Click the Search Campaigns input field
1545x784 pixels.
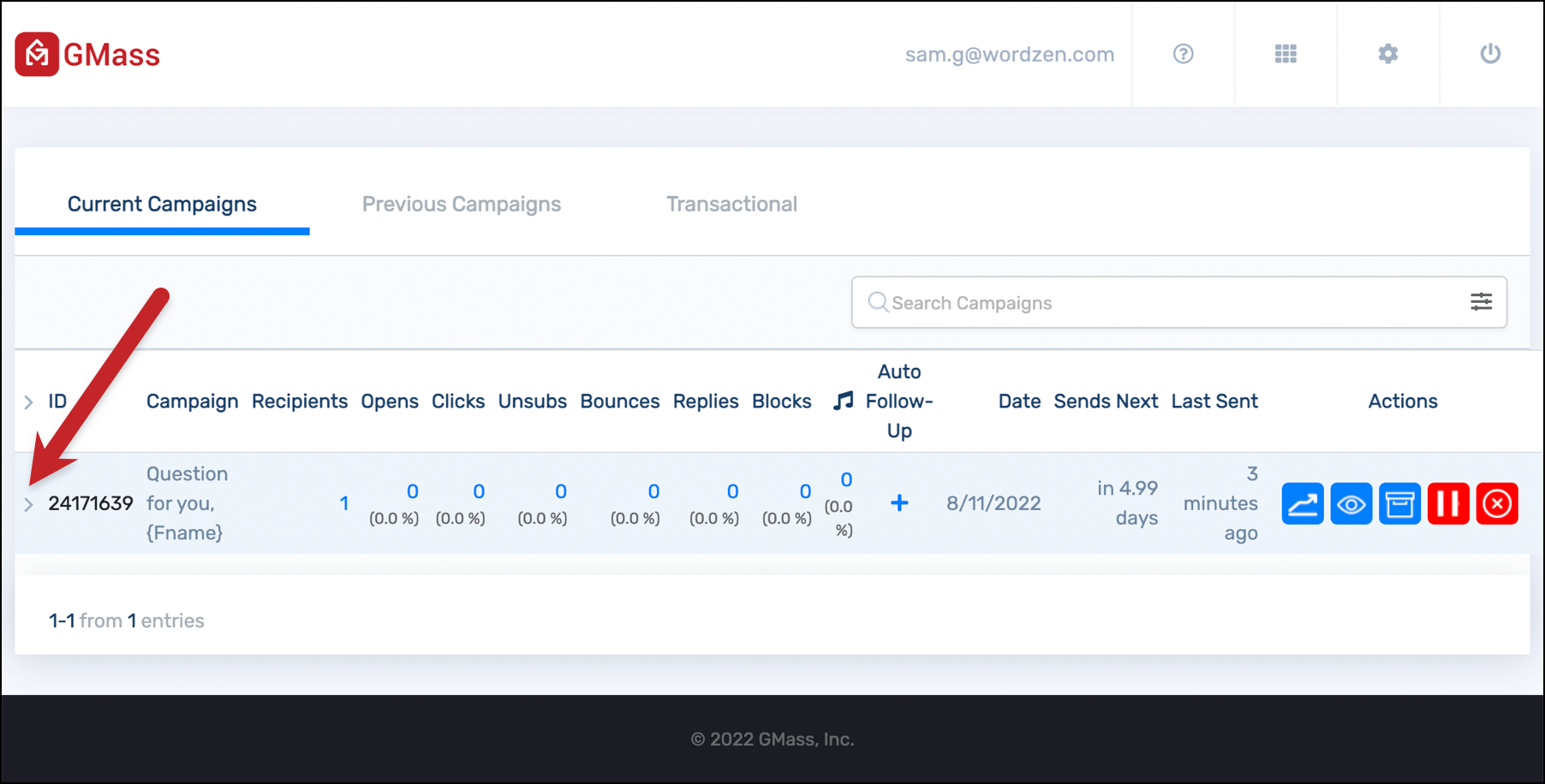[1179, 302]
